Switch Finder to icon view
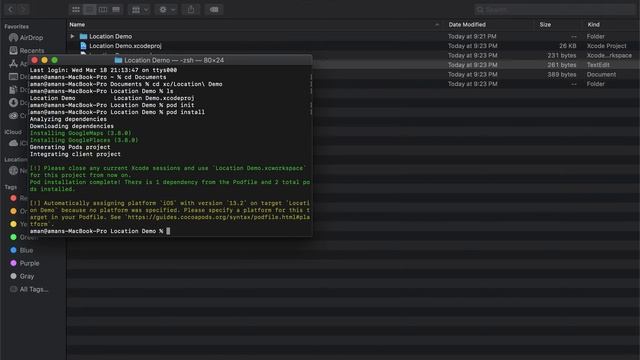Viewport: 640px width, 360px height. tap(76, 9)
